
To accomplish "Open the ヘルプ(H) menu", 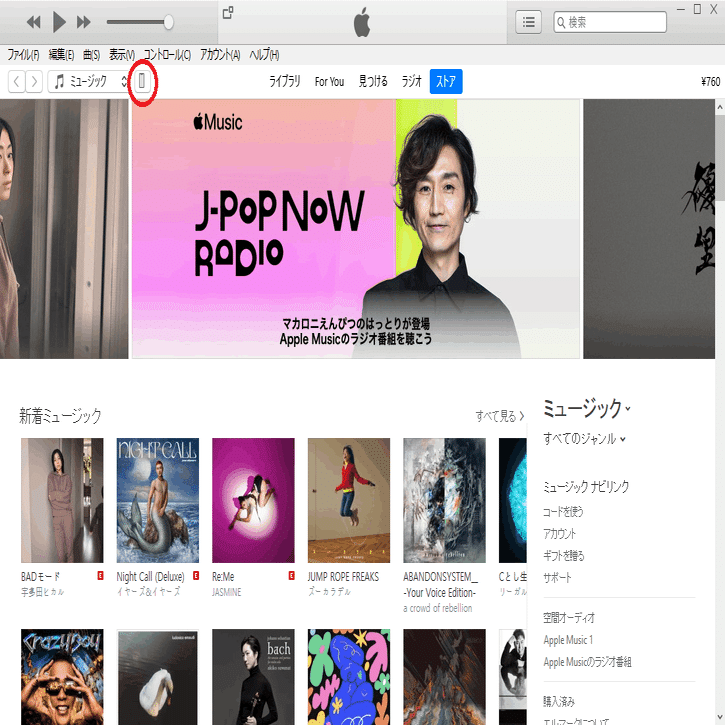I will click(x=264, y=55).
